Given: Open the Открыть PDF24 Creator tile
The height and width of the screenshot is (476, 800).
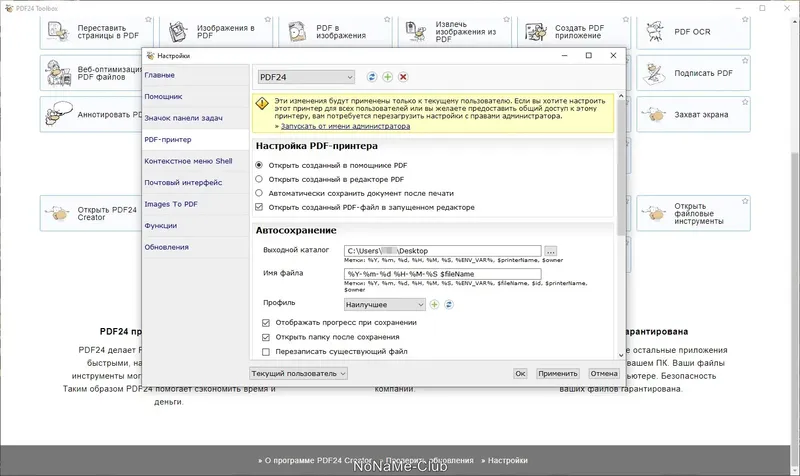Looking at the screenshot, I should pyautogui.click(x=91, y=213).
